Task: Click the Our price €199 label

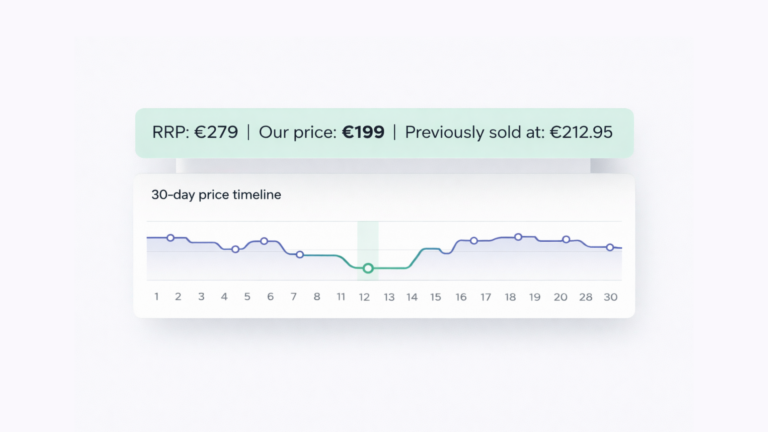Action: [x=321, y=132]
